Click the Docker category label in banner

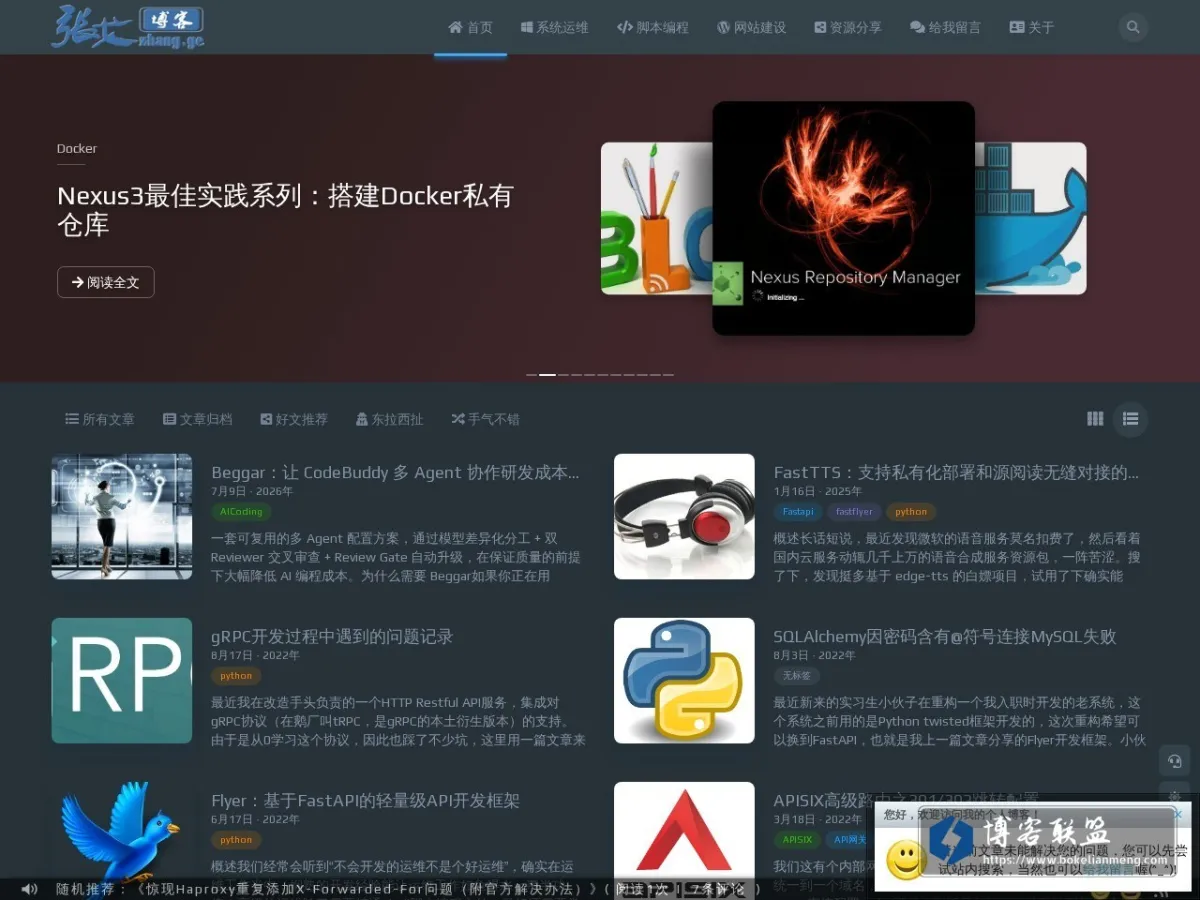pyautogui.click(x=77, y=148)
